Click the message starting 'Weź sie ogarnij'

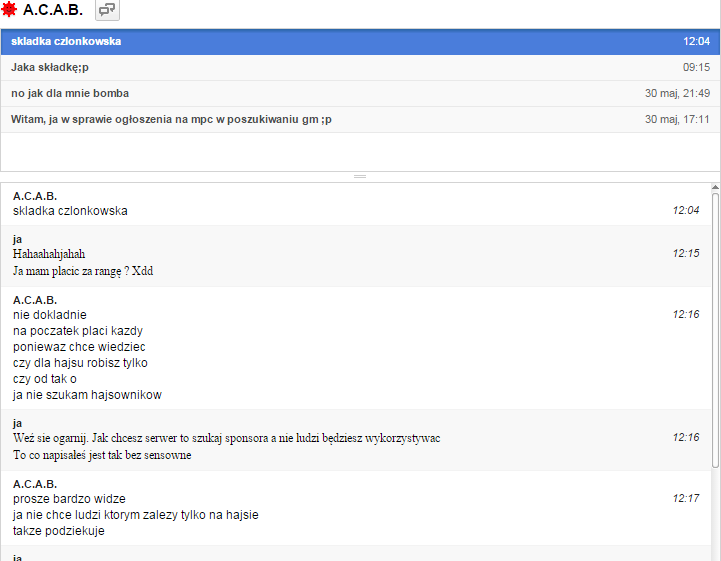click(x=226, y=438)
